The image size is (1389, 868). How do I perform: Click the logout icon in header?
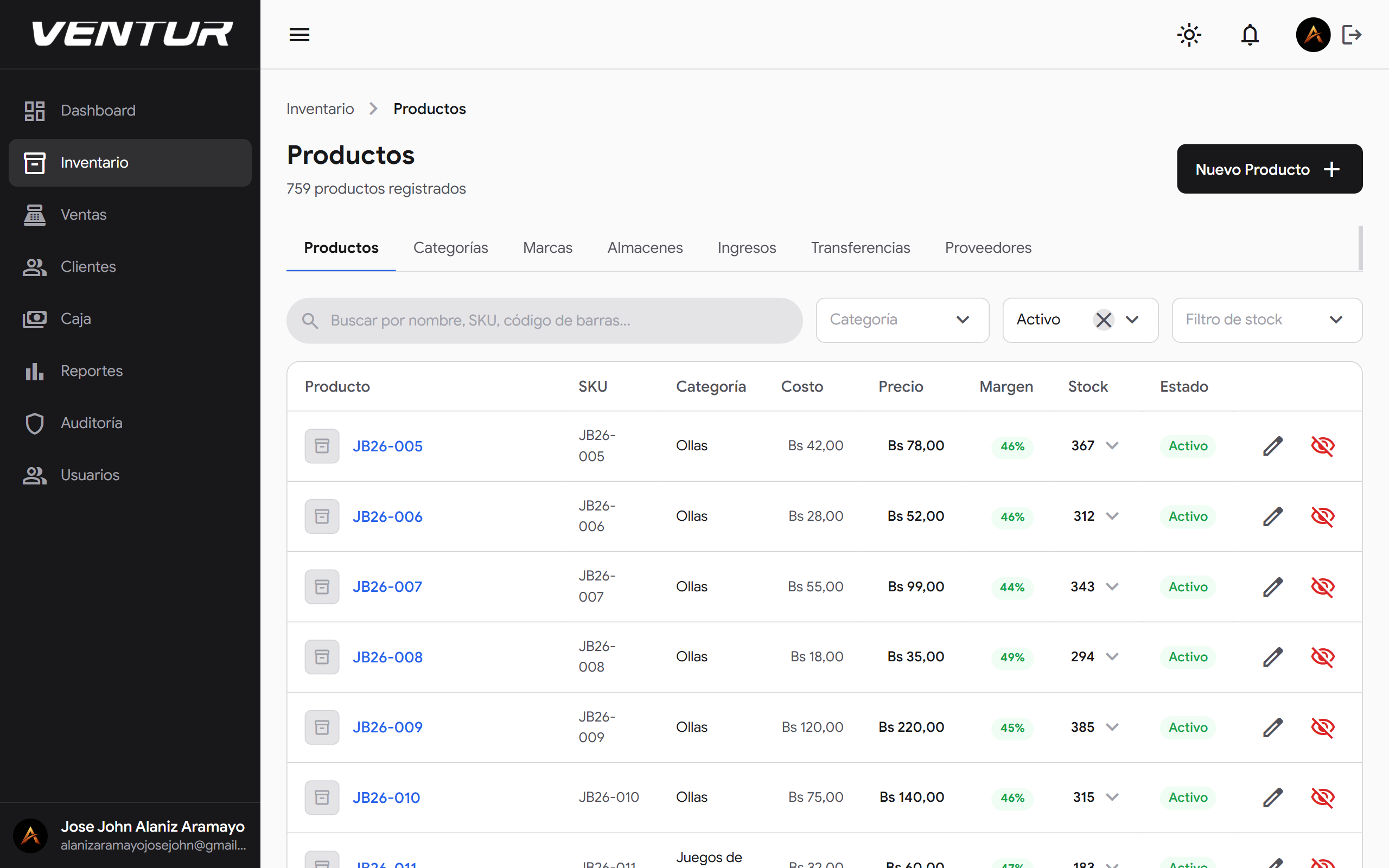pyautogui.click(x=1352, y=34)
